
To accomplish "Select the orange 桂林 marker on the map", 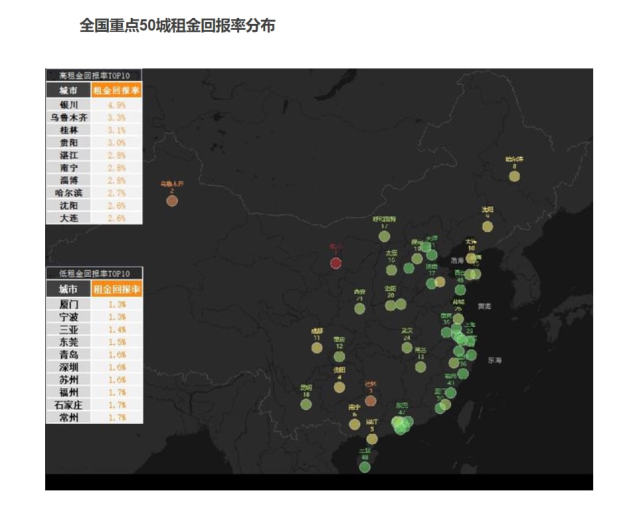I will pyautogui.click(x=370, y=400).
